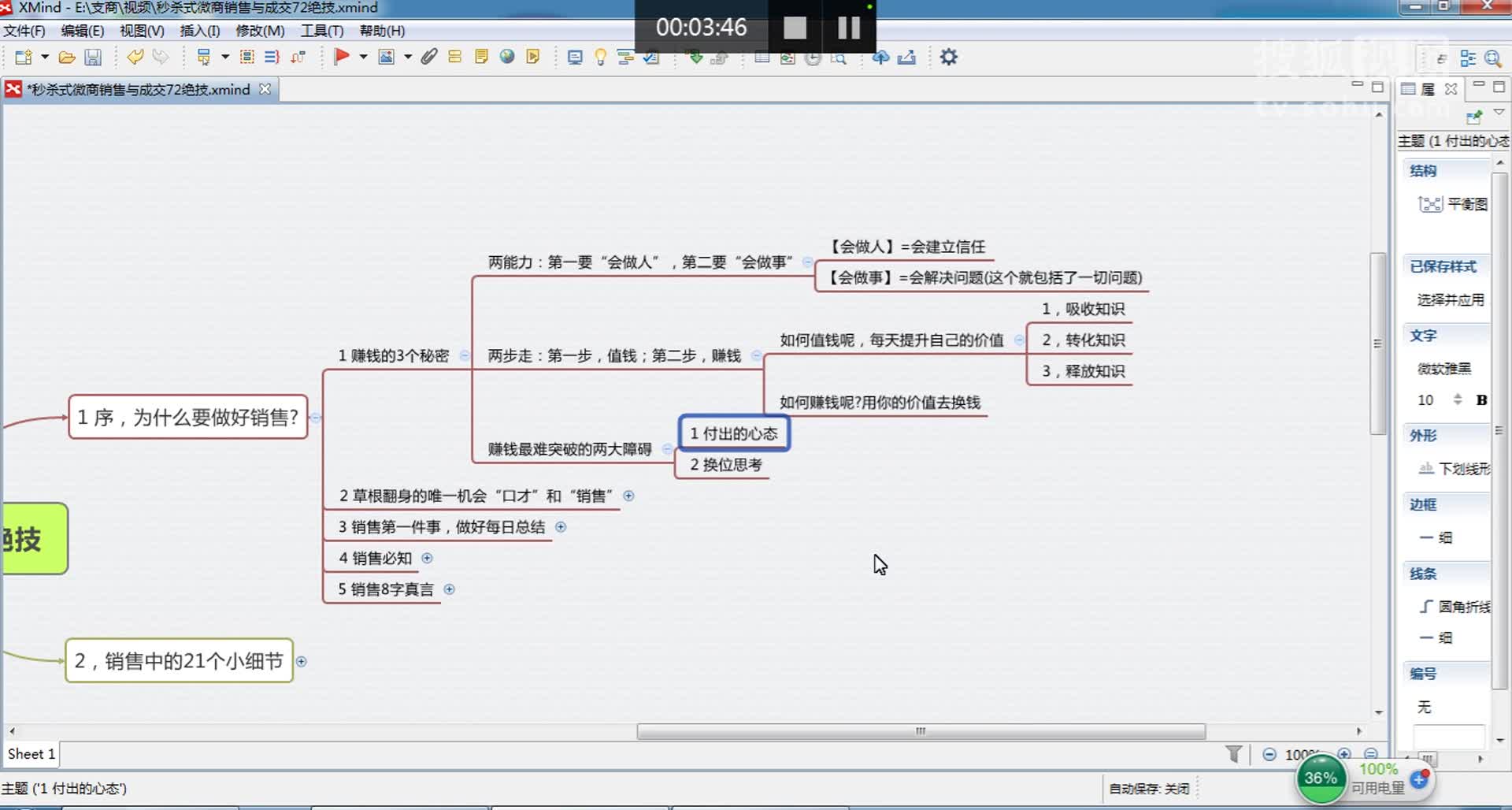The image size is (1512, 810).
Task: Select topic '如何赚钱呢?用你的价值去换钱'
Action: click(880, 403)
